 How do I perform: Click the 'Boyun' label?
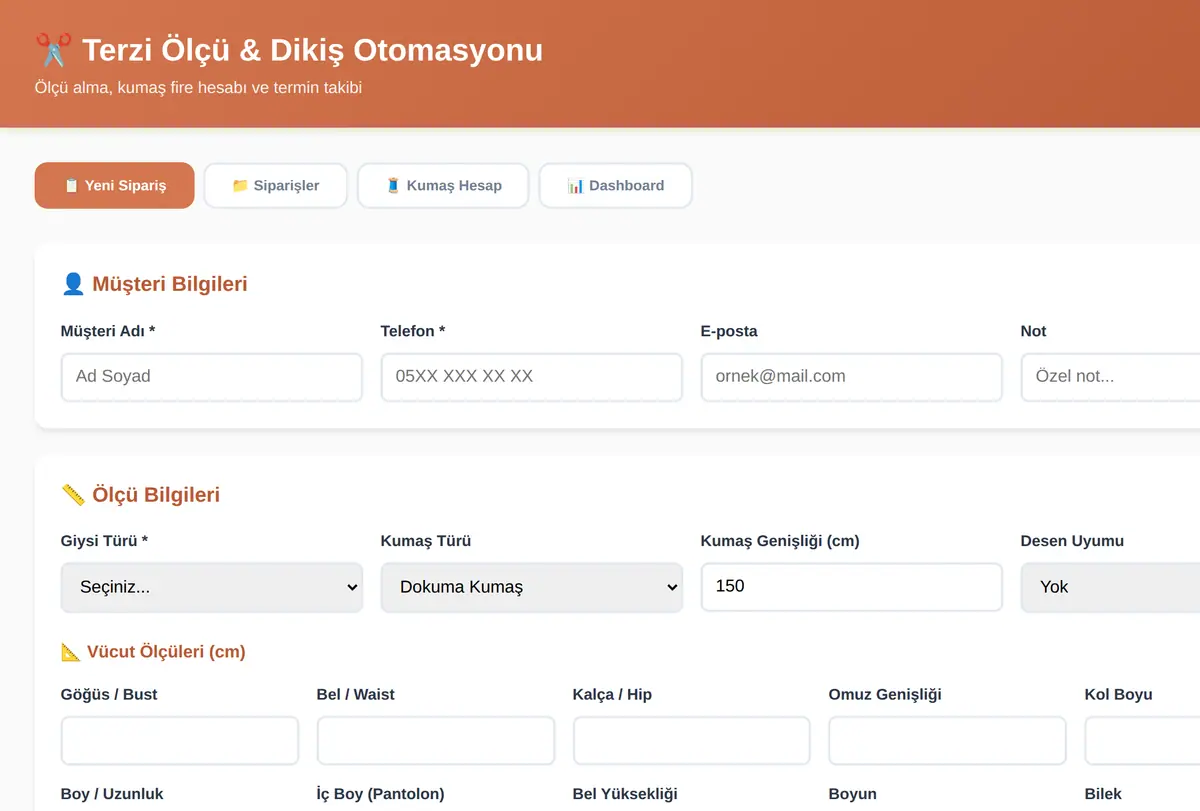pyautogui.click(x=853, y=794)
